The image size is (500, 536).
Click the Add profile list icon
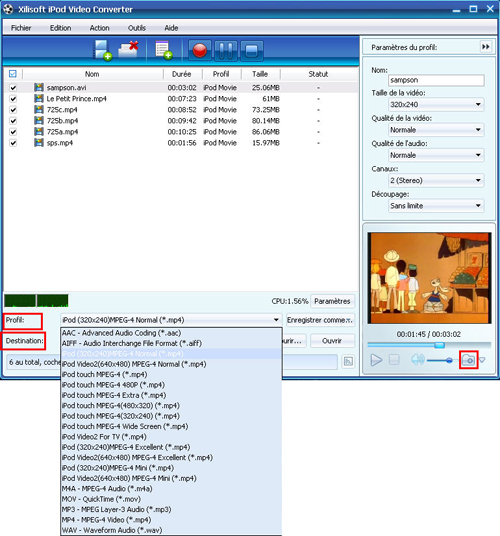163,50
